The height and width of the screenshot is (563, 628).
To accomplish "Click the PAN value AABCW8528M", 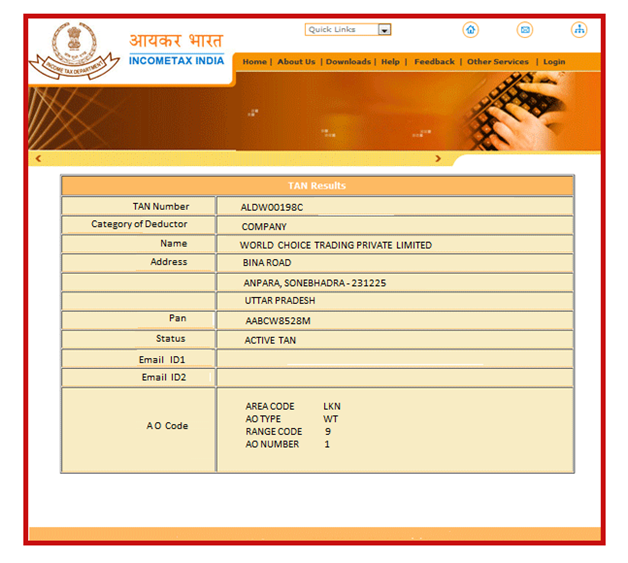I will (277, 321).
